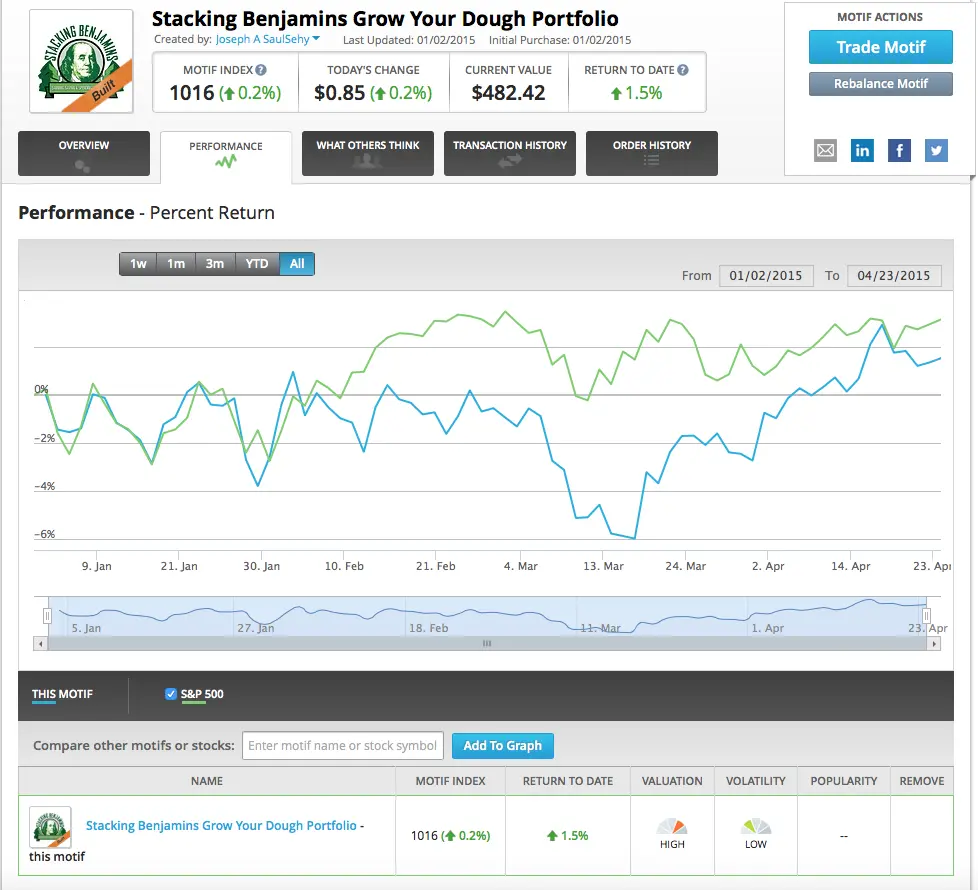
Task: Click Stacking Benjamins portfolio logo image
Action: click(x=81, y=61)
